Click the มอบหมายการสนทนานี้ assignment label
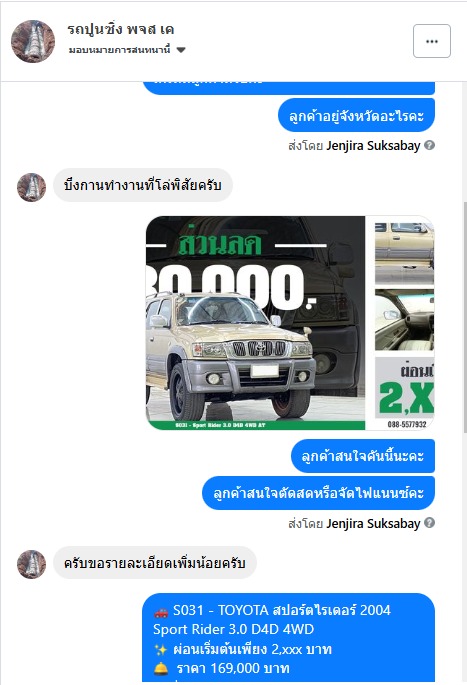Image resolution: width=467 pixels, height=685 pixels. (x=119, y=50)
